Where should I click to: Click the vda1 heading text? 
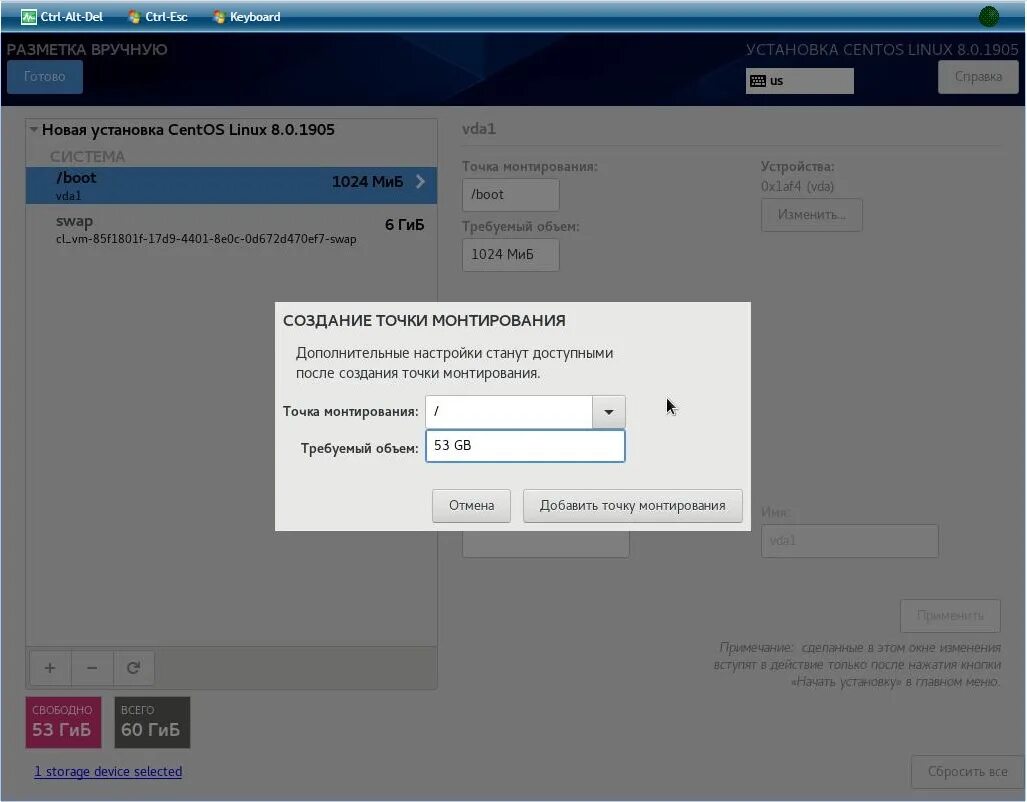pos(479,129)
